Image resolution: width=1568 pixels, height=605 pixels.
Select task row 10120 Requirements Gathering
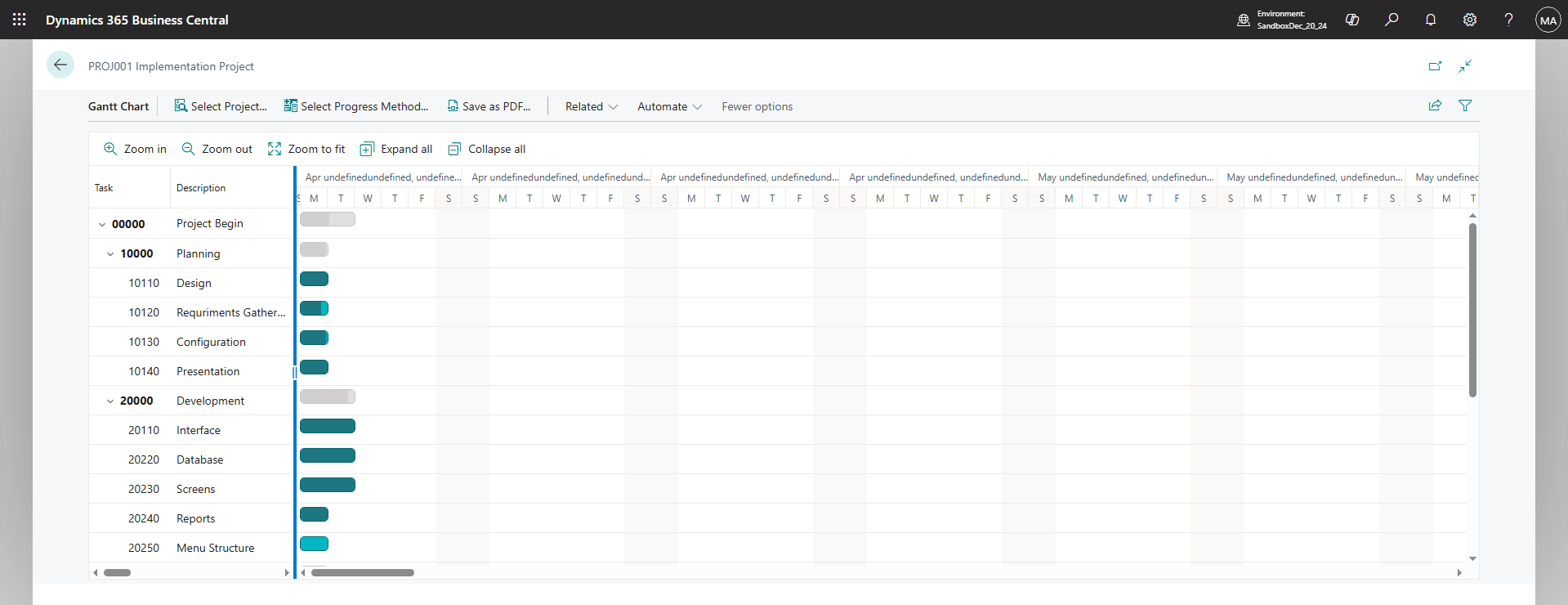pyautogui.click(x=191, y=312)
